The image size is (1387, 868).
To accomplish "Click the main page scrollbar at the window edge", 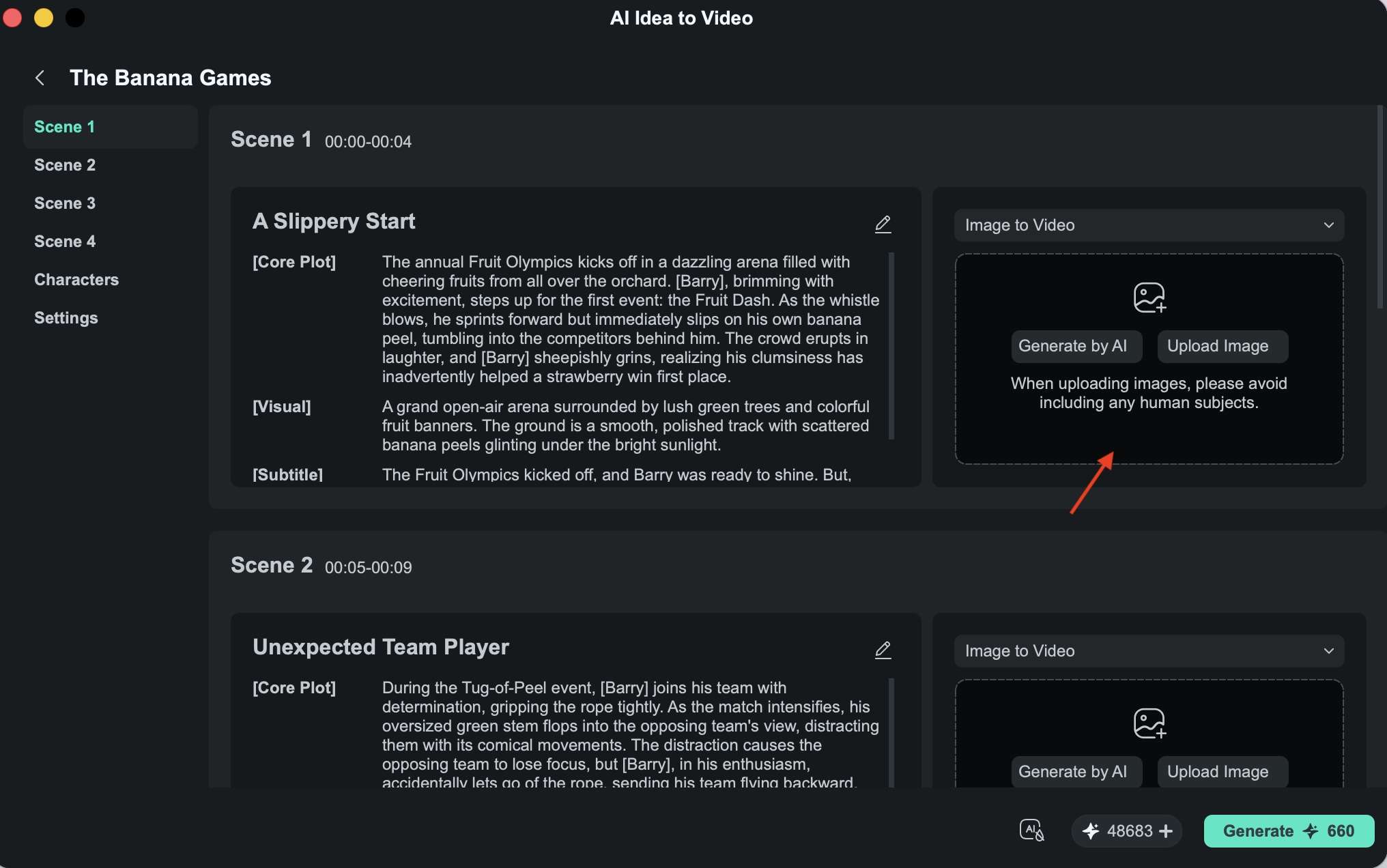I will (x=1379, y=206).
